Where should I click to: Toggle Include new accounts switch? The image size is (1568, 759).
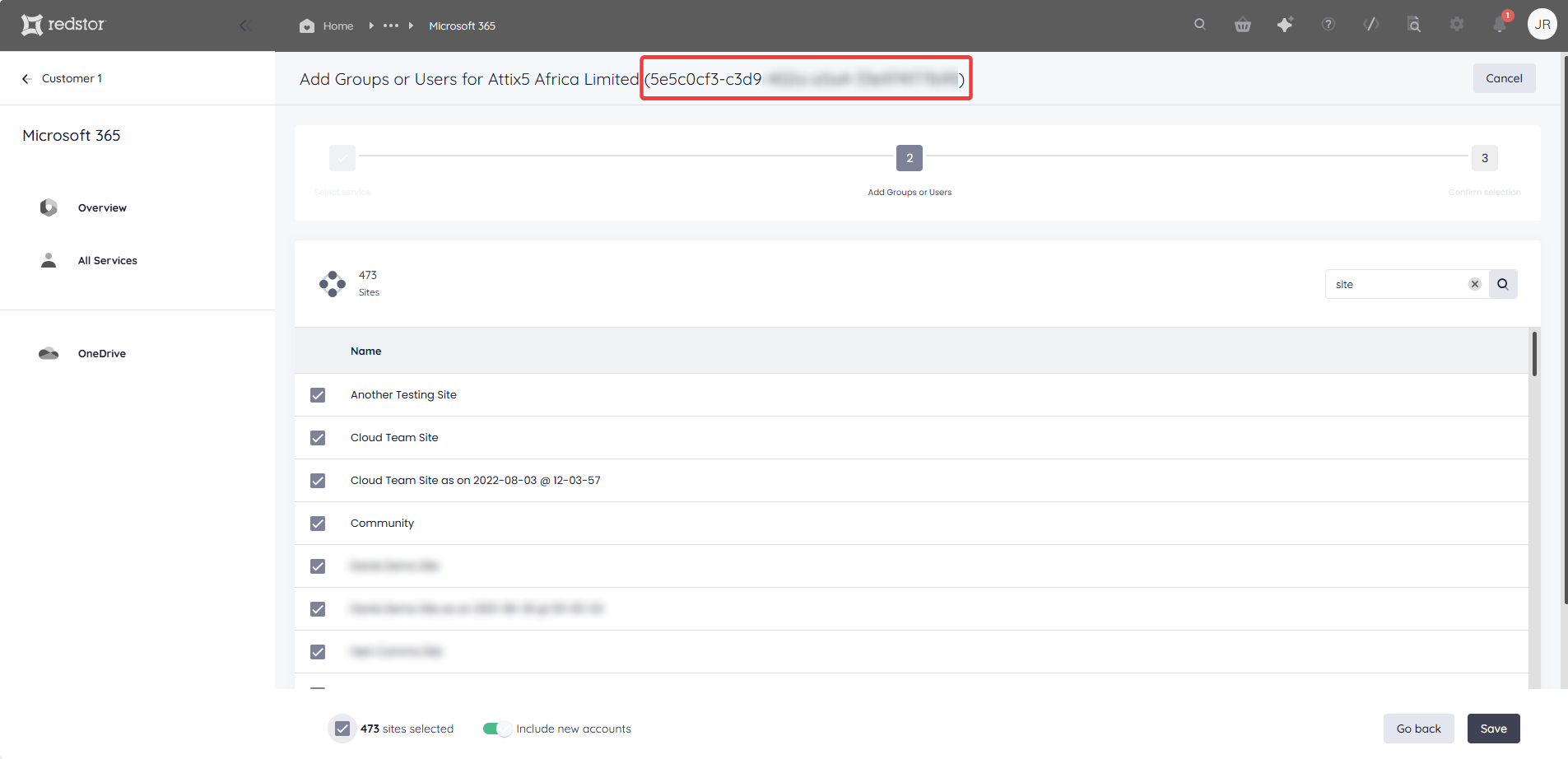pyautogui.click(x=497, y=729)
